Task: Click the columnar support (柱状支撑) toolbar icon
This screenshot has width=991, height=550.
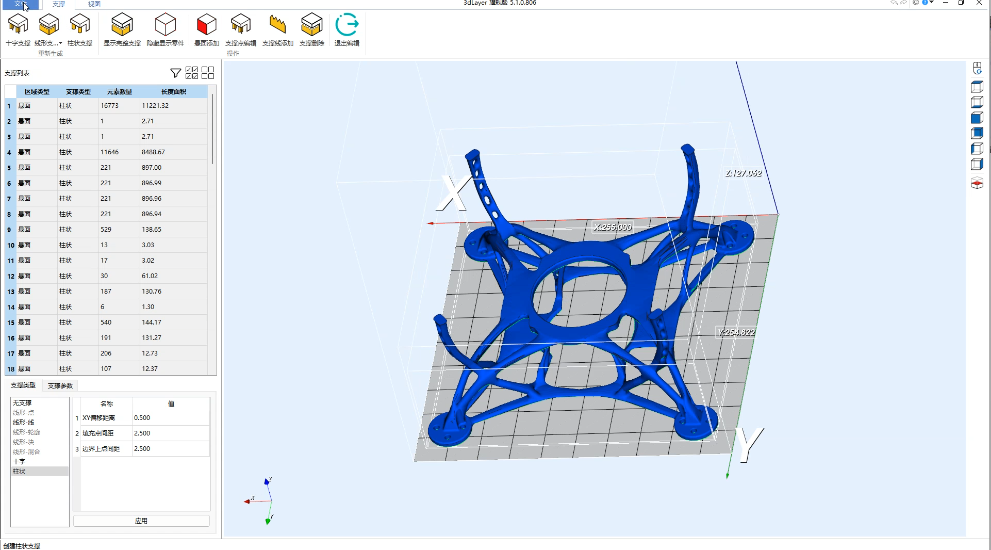Action: pos(81,26)
